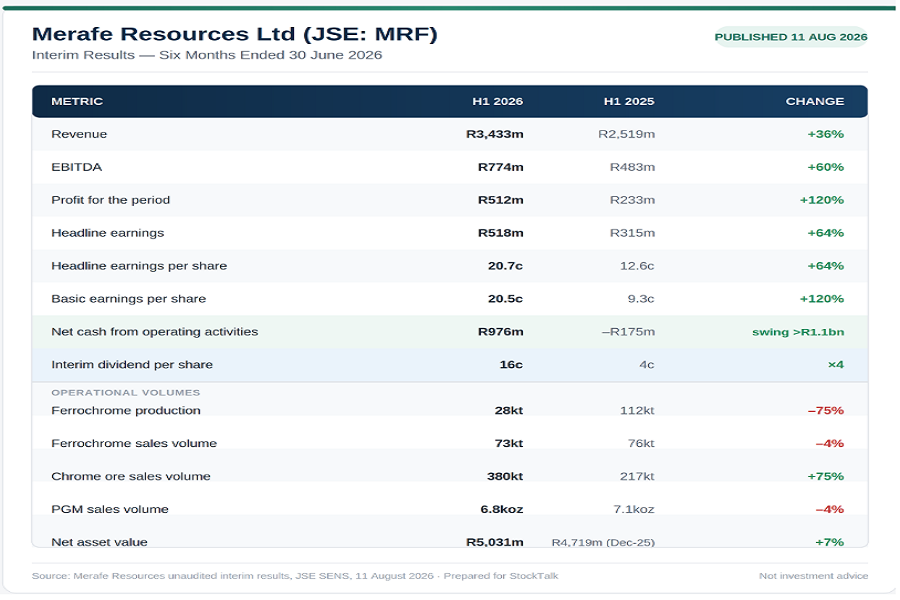Click the 9.3c value
Image resolution: width=900 pixels, height=600 pixels.
click(x=641, y=299)
